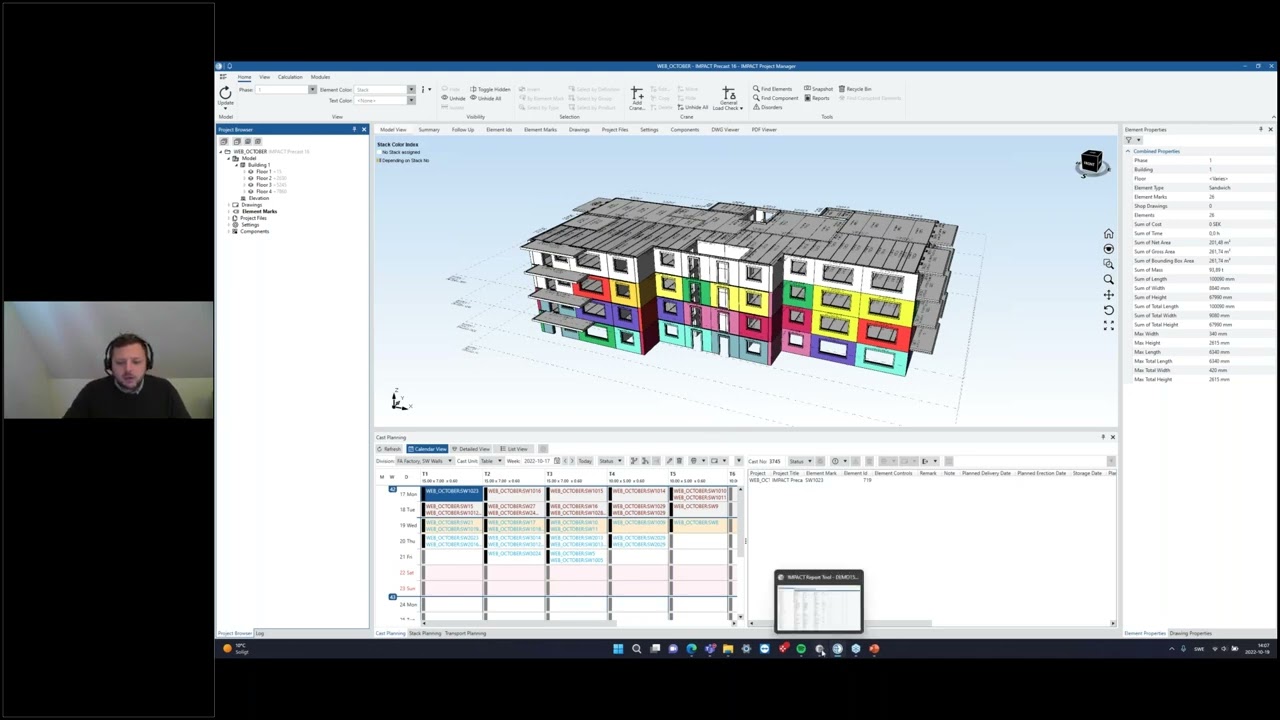Screen dimensions: 1280x720
Task: Switch to the Element Marks tab
Action: 540,130
